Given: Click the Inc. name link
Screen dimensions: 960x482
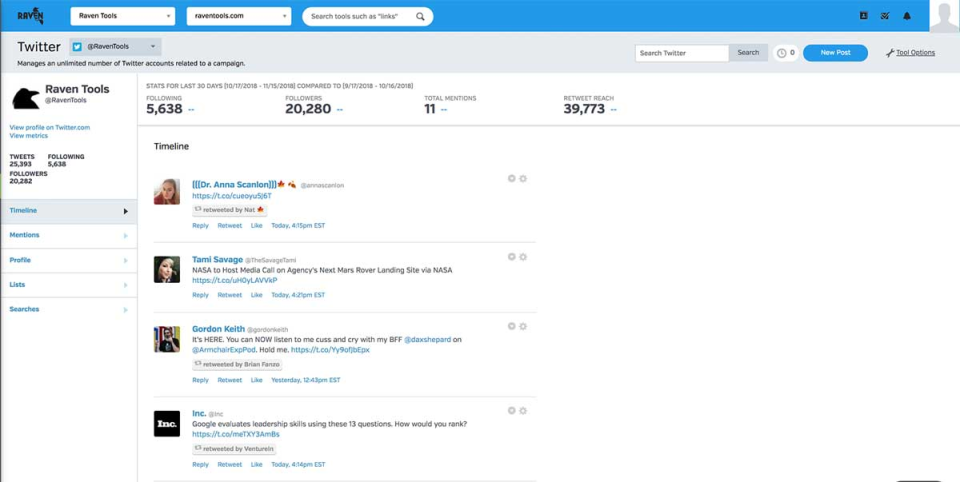Looking at the screenshot, I should click(x=199, y=413).
